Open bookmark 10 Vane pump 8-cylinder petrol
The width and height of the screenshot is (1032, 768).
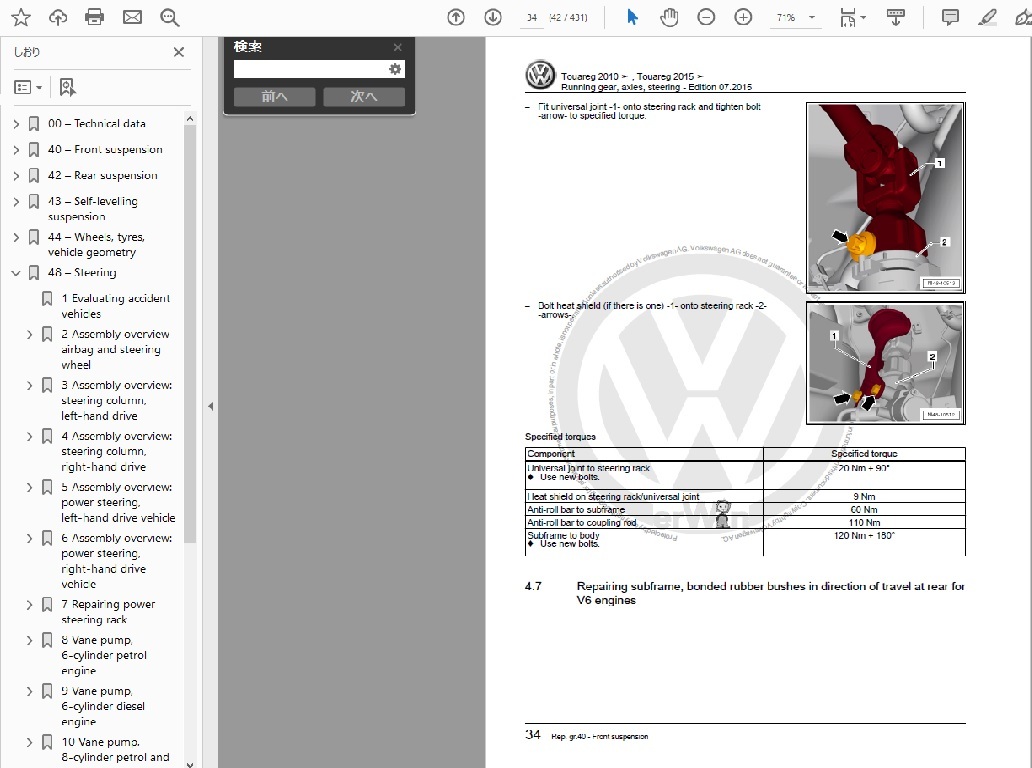coord(115,750)
